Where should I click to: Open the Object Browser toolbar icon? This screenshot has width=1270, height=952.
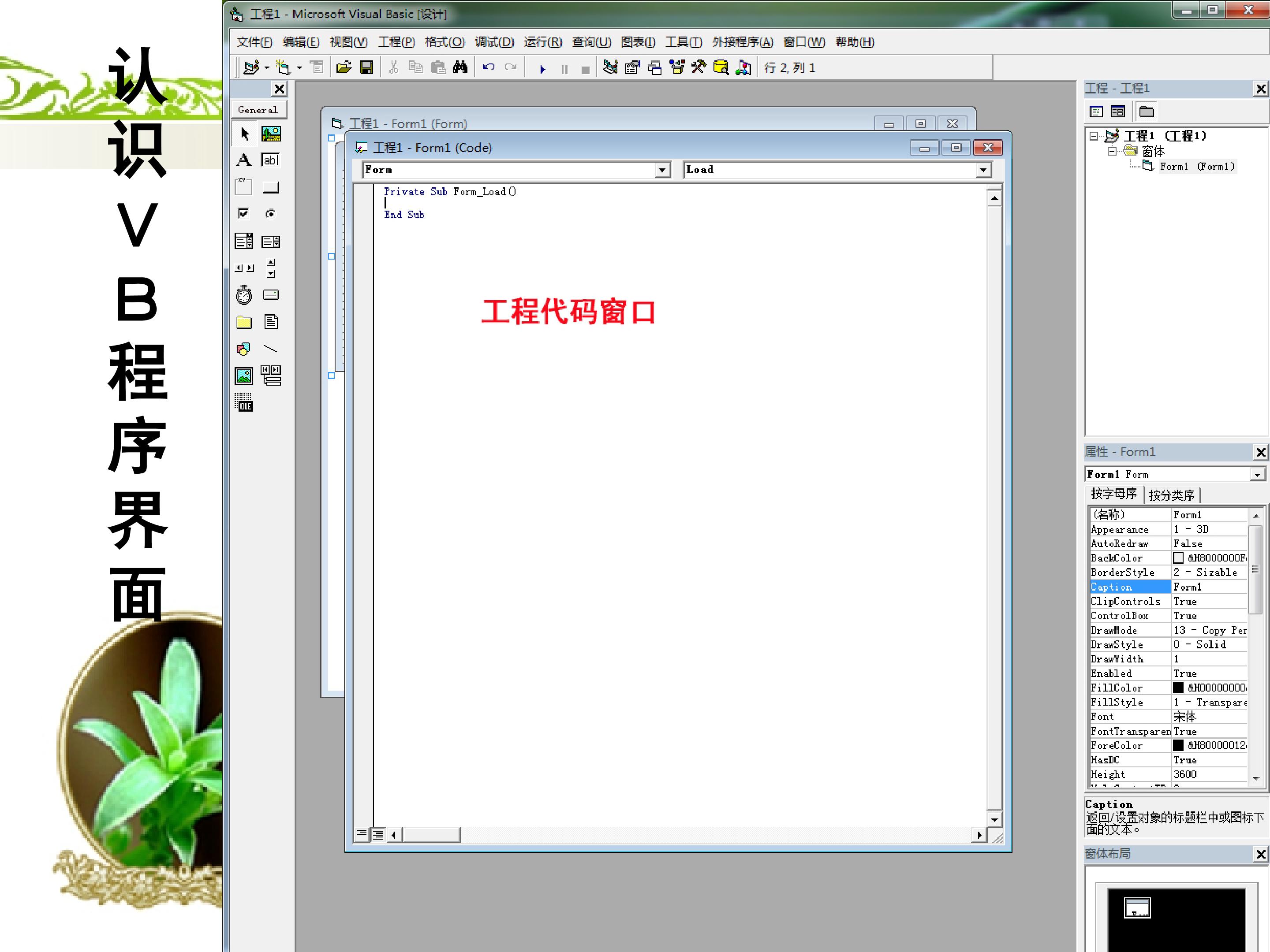677,68
